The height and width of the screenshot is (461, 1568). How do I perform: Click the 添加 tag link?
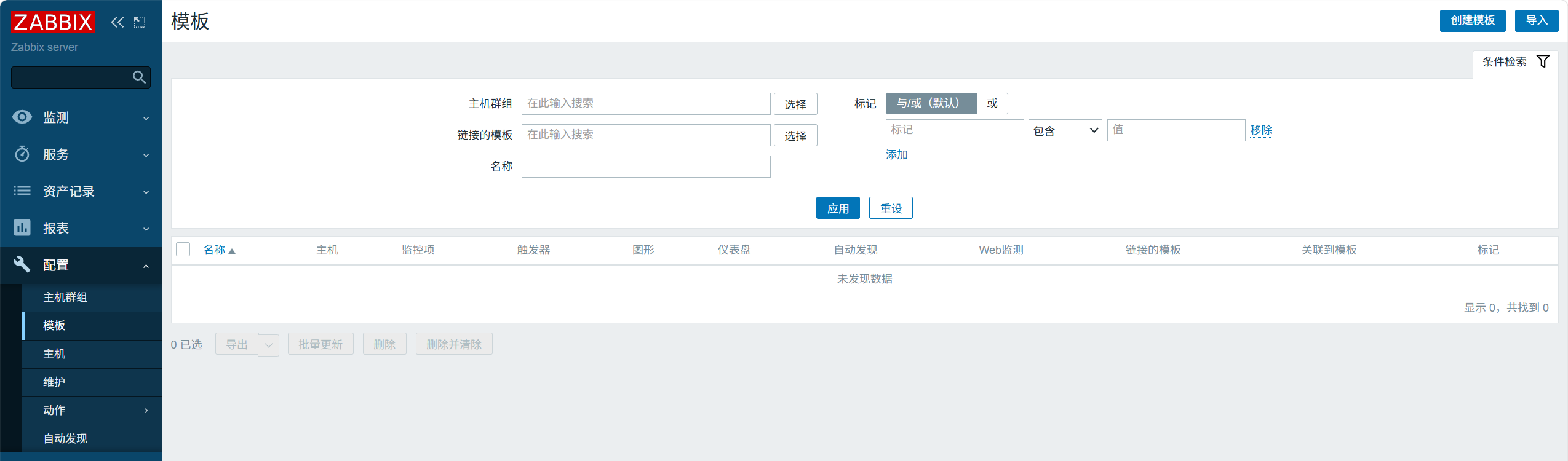point(897,154)
